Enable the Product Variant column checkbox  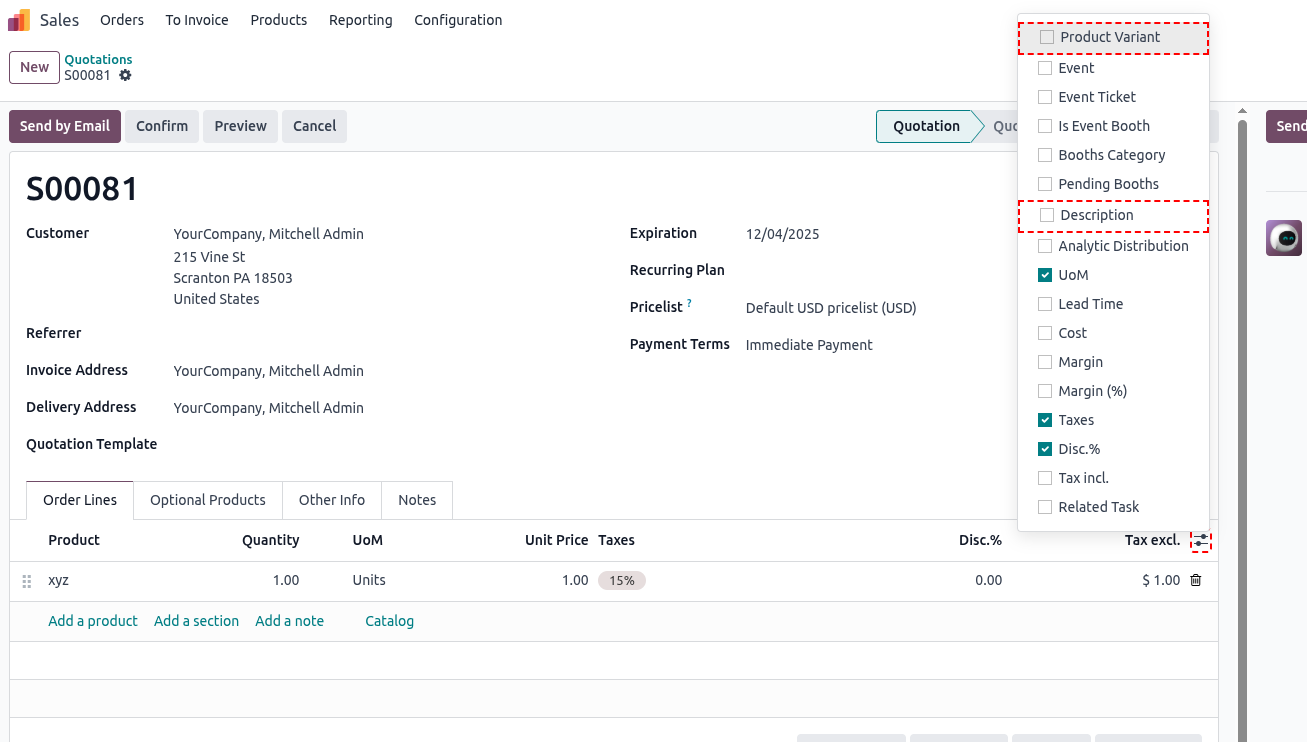tap(1047, 37)
